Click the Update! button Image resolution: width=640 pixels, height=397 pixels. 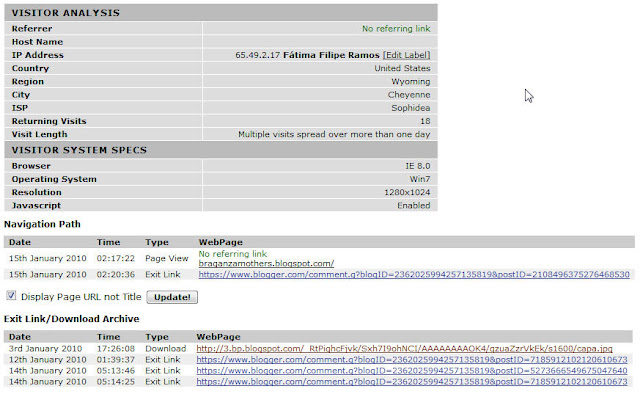172,297
